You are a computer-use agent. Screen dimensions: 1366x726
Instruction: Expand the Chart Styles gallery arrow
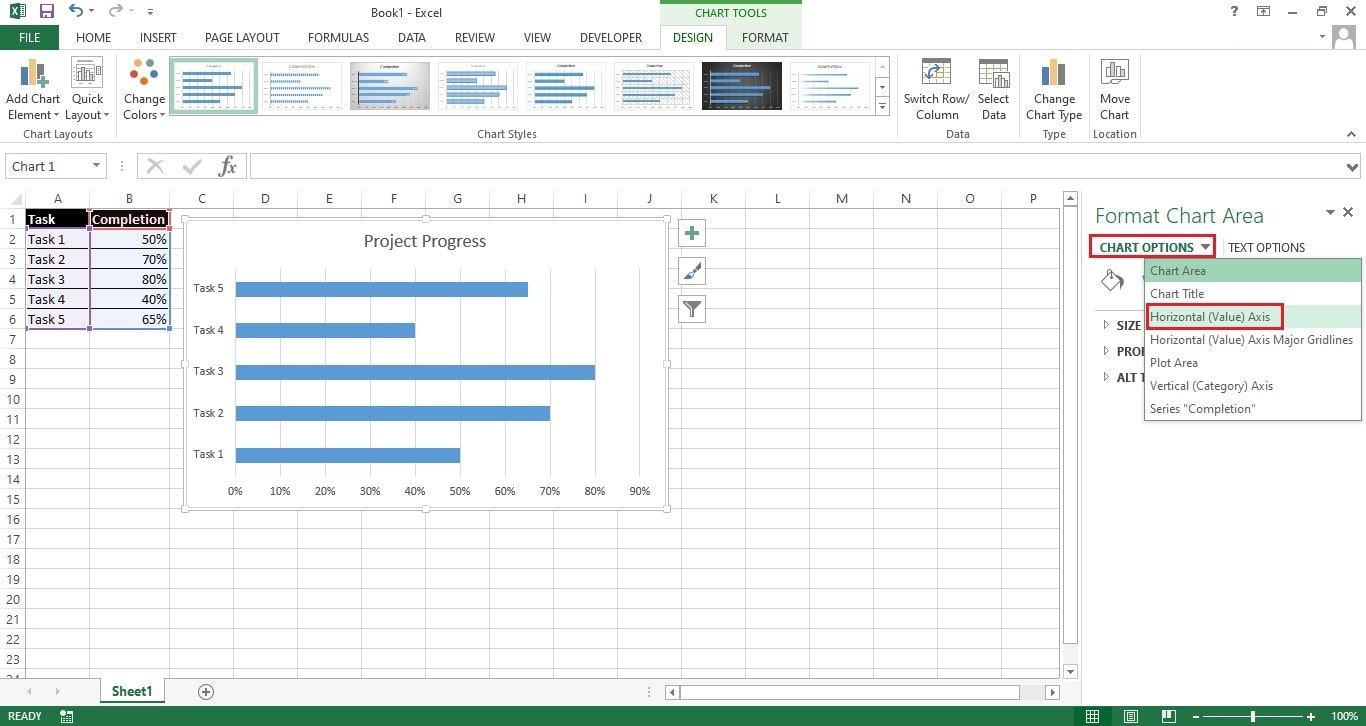881,104
